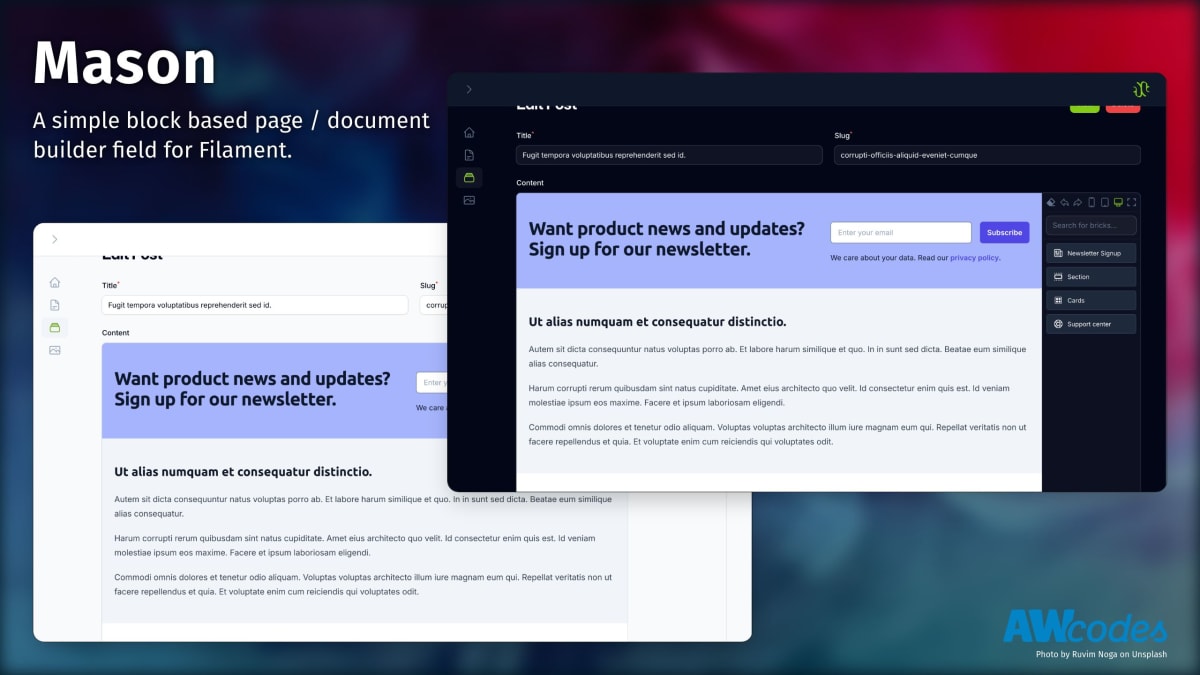Select the green stack icon in the light sidebar
The width and height of the screenshot is (1200, 675).
pos(55,327)
